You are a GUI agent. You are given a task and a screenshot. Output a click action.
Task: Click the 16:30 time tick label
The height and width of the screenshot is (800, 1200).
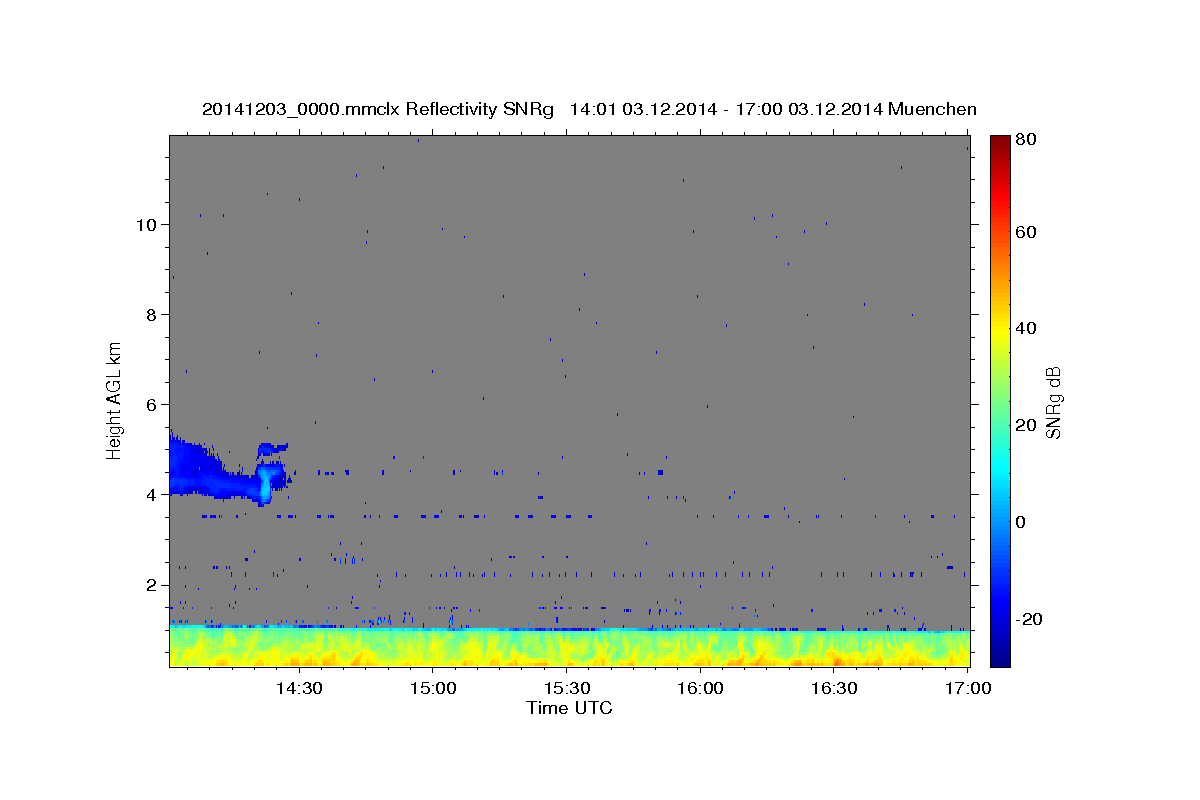pos(834,688)
